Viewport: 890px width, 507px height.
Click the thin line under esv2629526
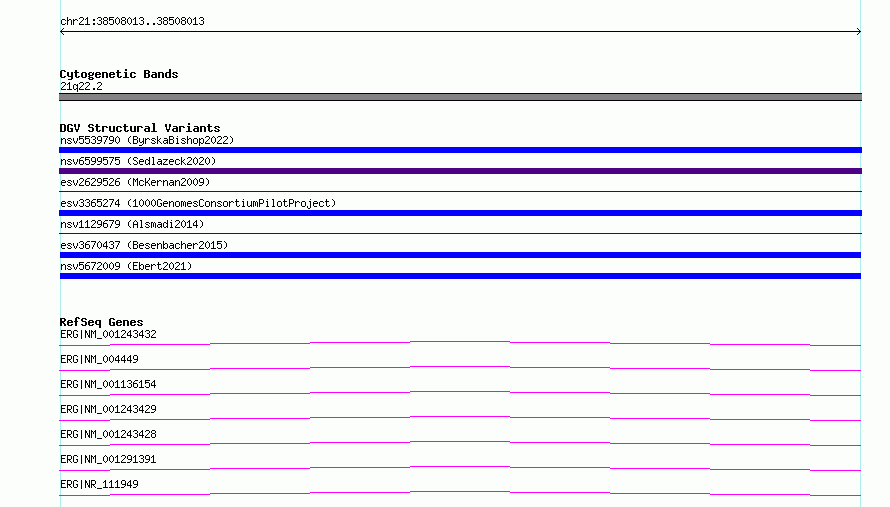[x=460, y=191]
